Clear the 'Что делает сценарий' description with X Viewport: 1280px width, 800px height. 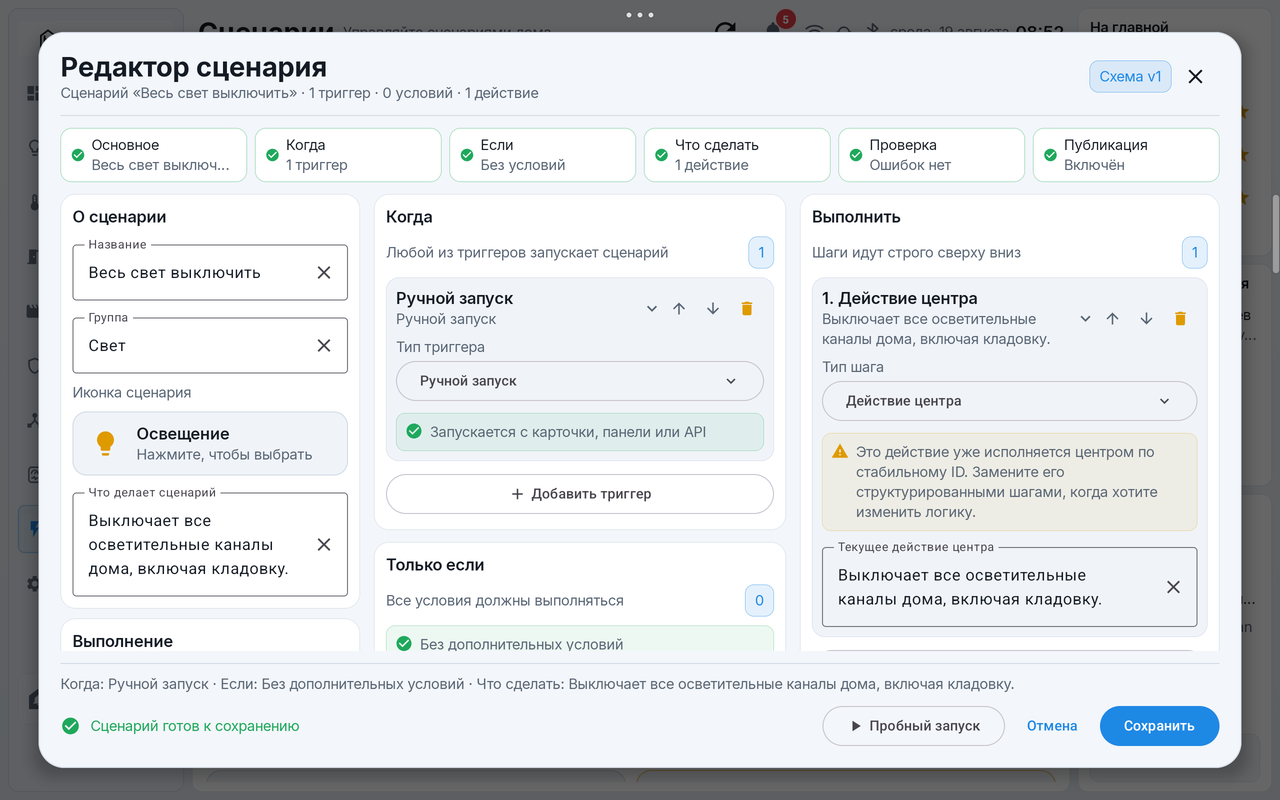click(x=324, y=545)
